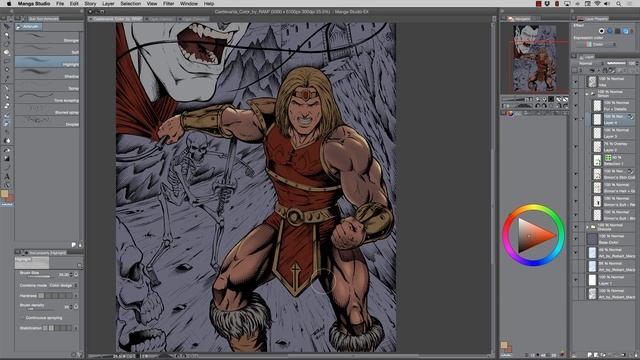Click trash icon in Sub tool panel
The height and width of the screenshot is (360, 640).
tap(80, 244)
